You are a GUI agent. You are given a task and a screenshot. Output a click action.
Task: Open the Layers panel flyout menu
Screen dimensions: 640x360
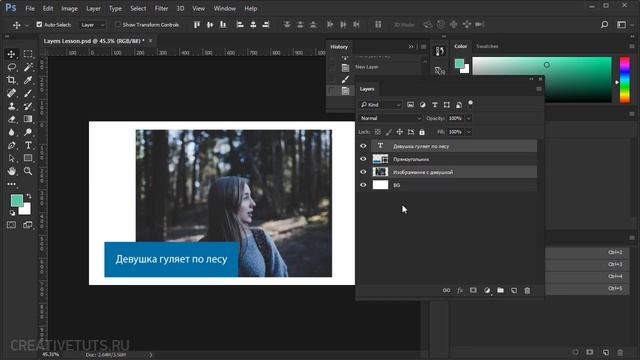539,89
